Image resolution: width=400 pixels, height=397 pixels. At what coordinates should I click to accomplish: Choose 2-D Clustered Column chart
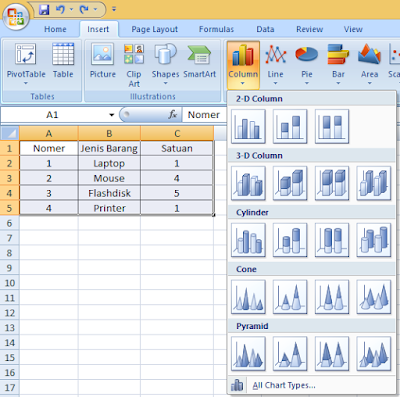click(248, 126)
